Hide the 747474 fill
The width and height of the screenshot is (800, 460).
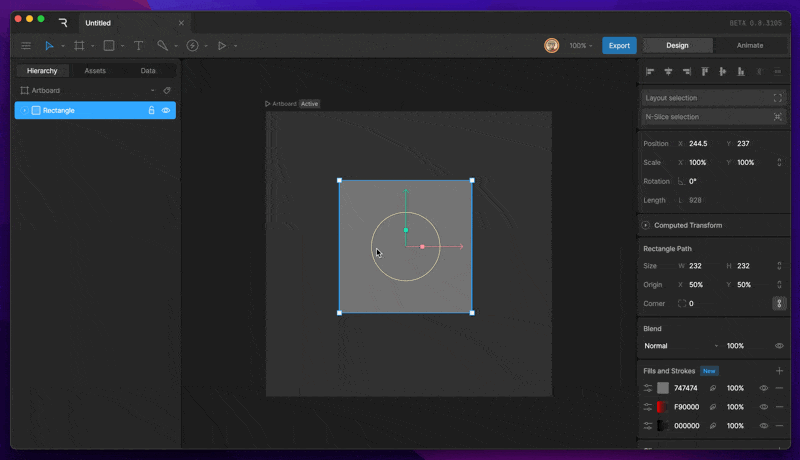(763, 388)
